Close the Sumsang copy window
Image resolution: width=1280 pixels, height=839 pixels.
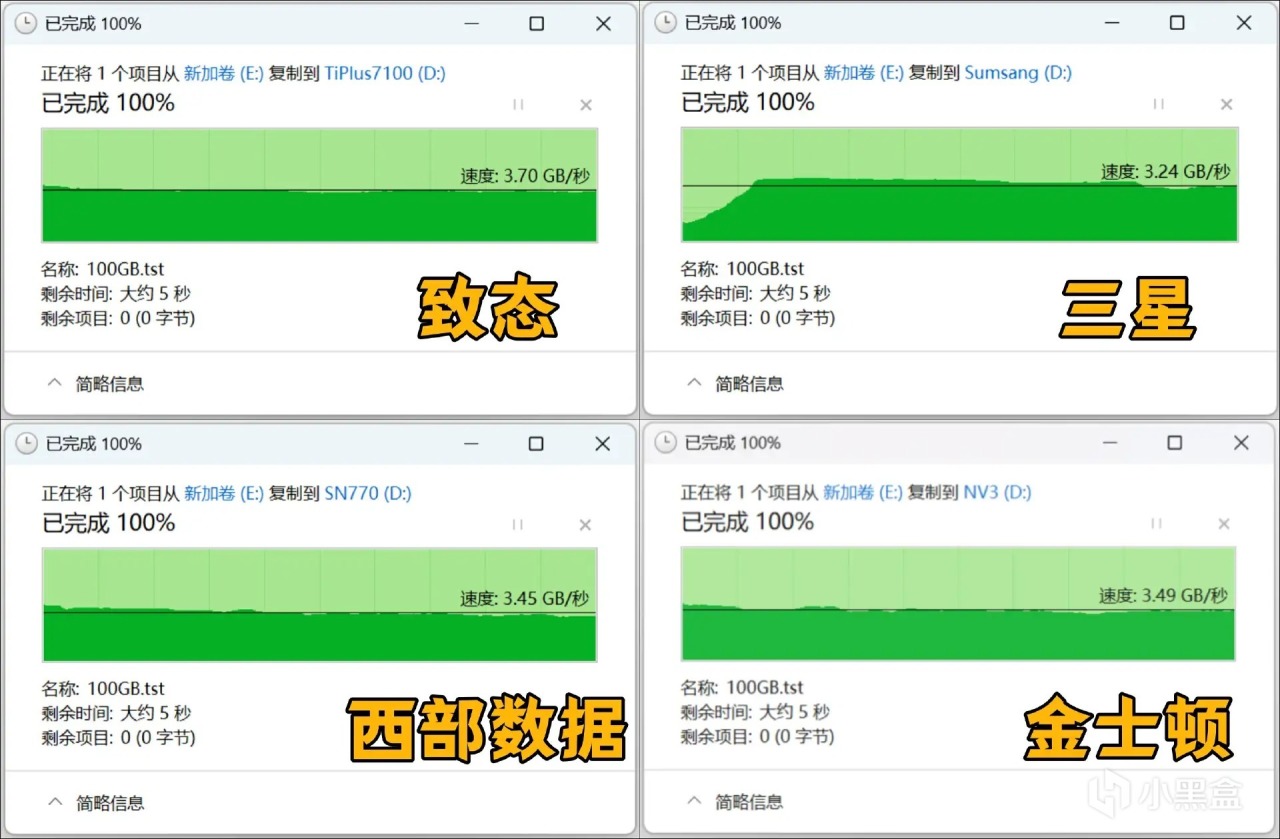1244,23
